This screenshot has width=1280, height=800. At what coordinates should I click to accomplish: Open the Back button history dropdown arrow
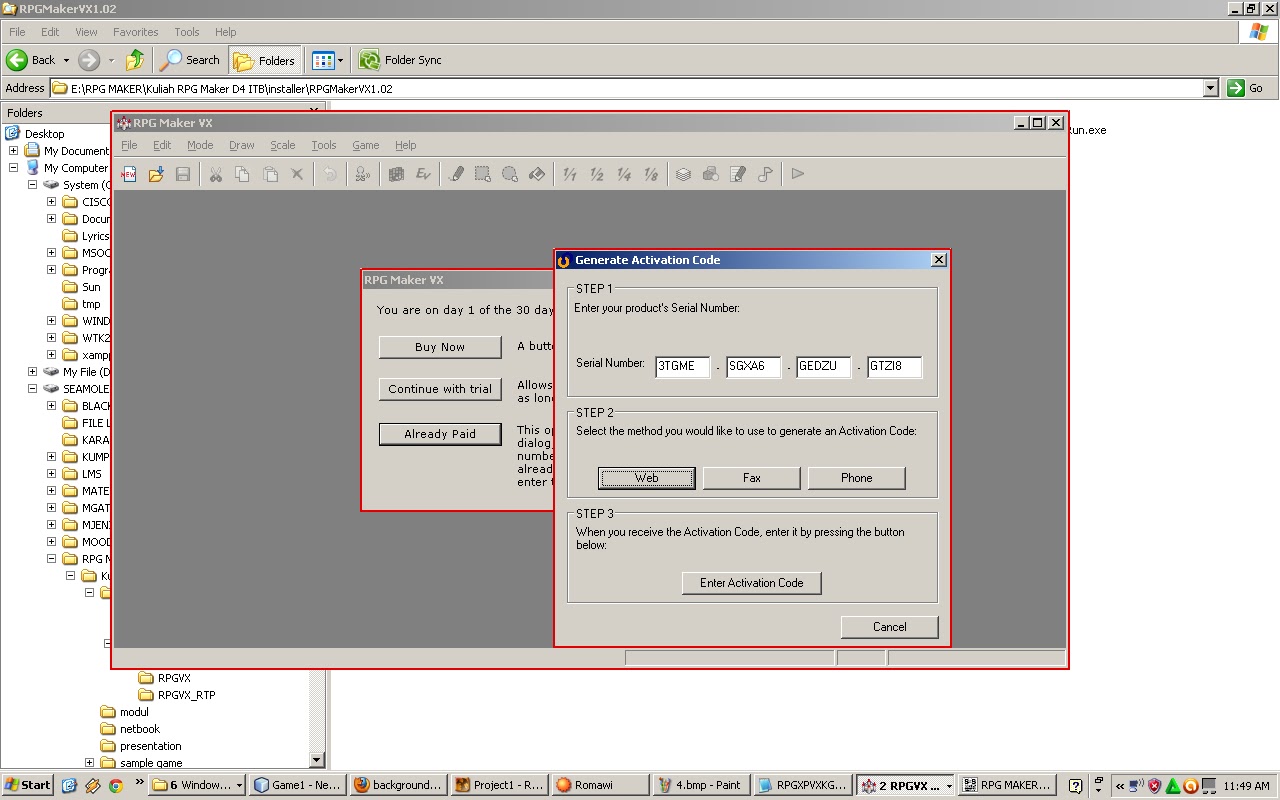66,60
